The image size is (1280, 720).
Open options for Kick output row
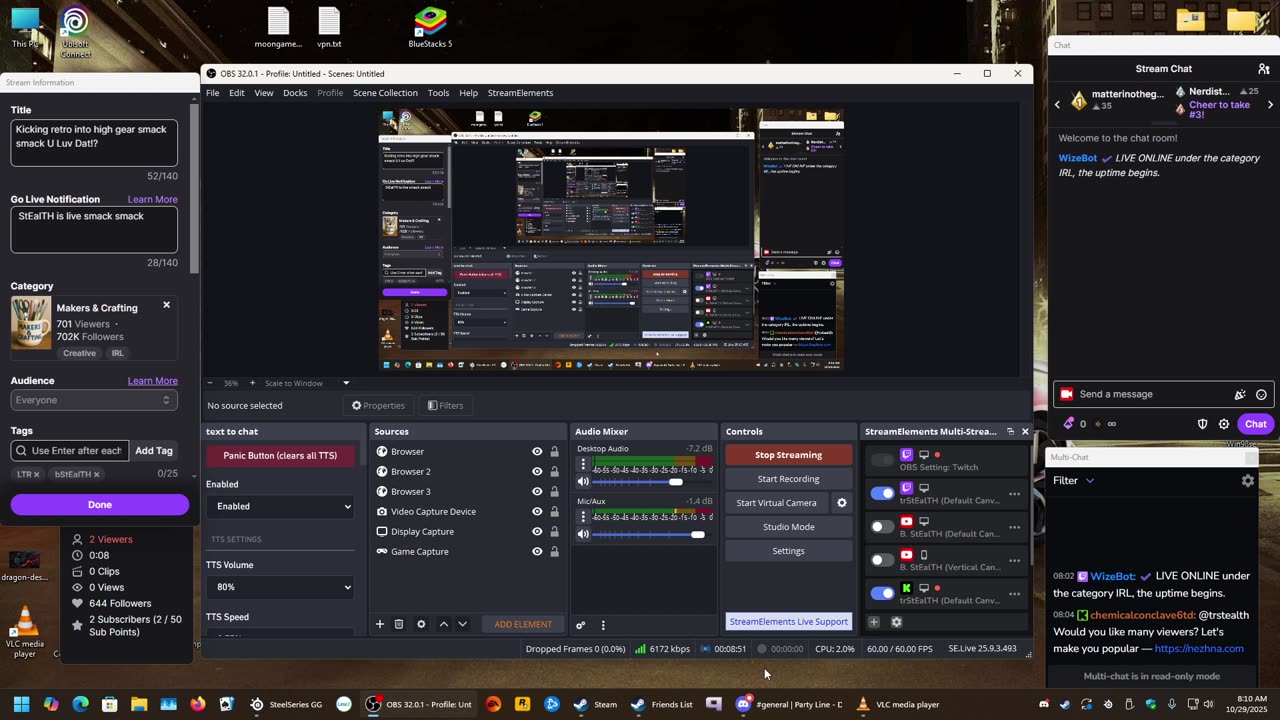click(1014, 594)
